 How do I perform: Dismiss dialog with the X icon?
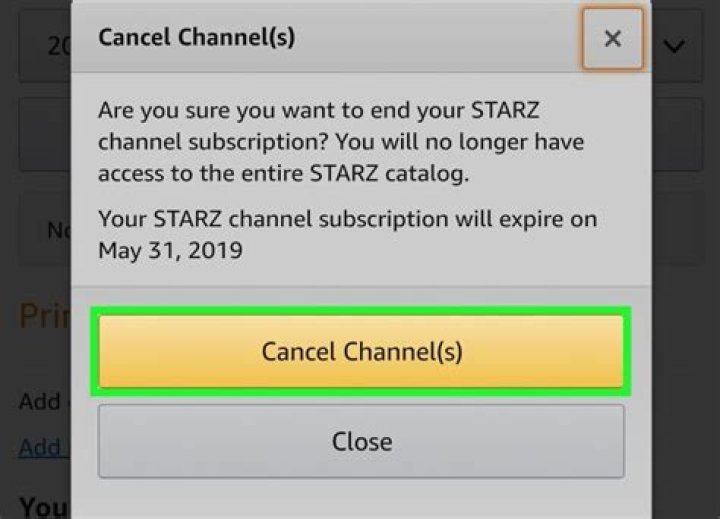(613, 39)
